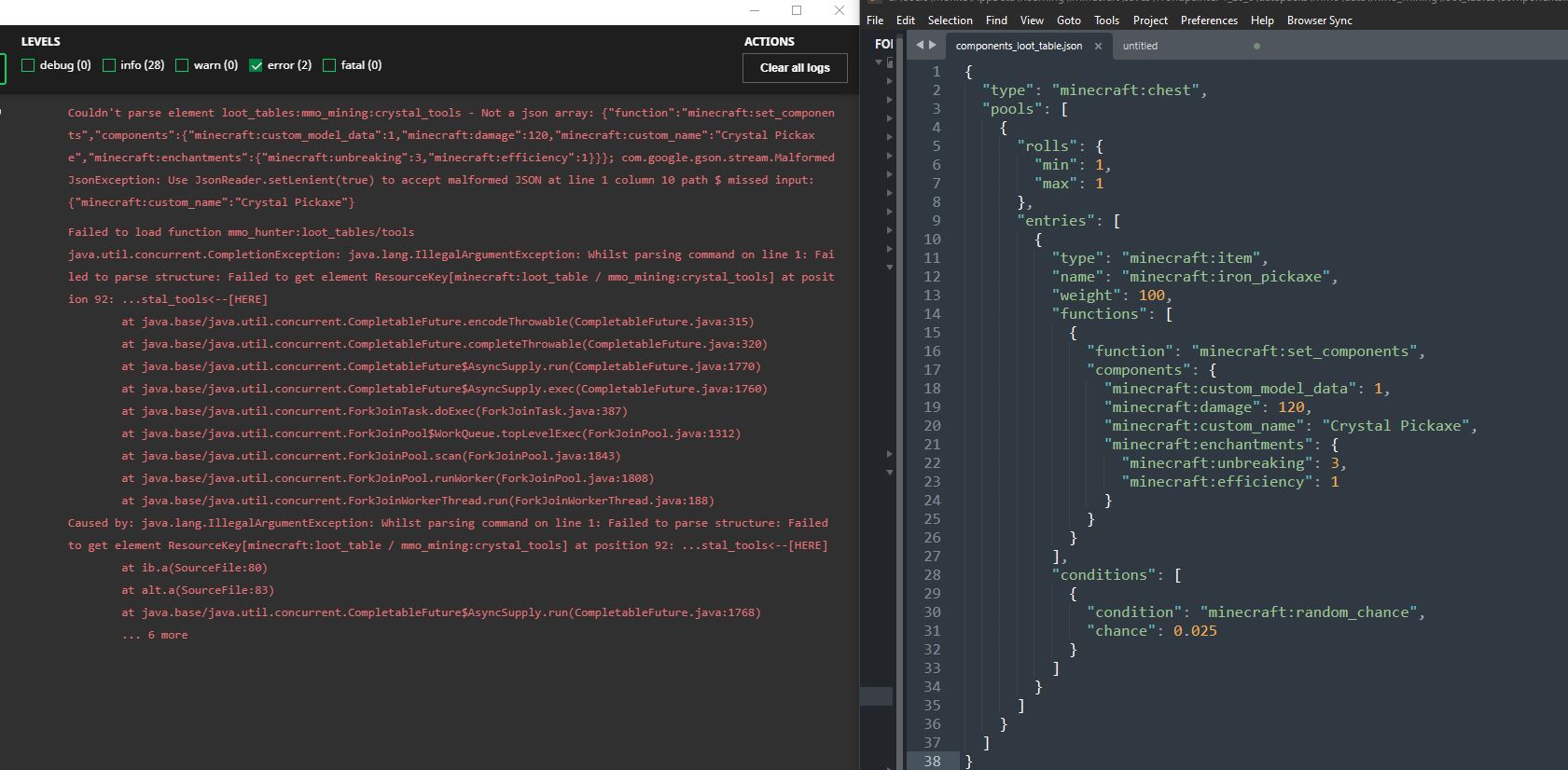Close the log viewer window
The image size is (1568, 770).
(839, 10)
